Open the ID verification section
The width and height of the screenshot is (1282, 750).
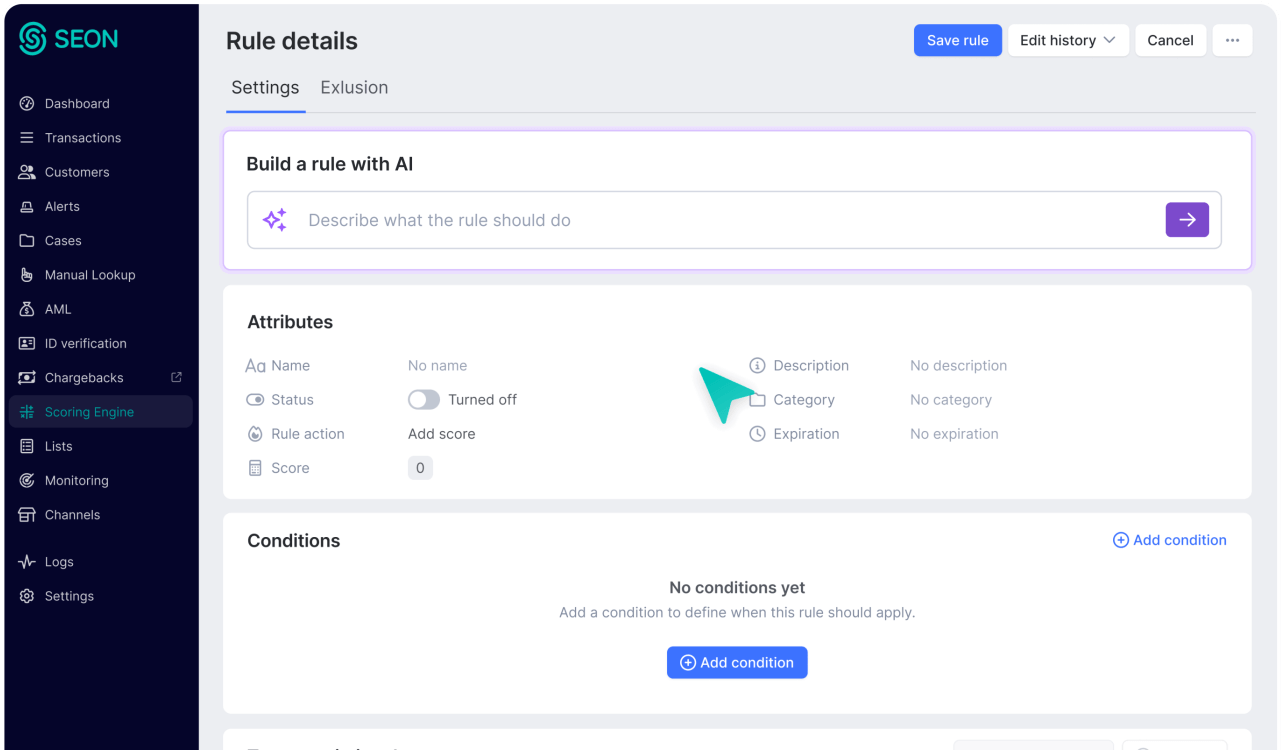85,344
